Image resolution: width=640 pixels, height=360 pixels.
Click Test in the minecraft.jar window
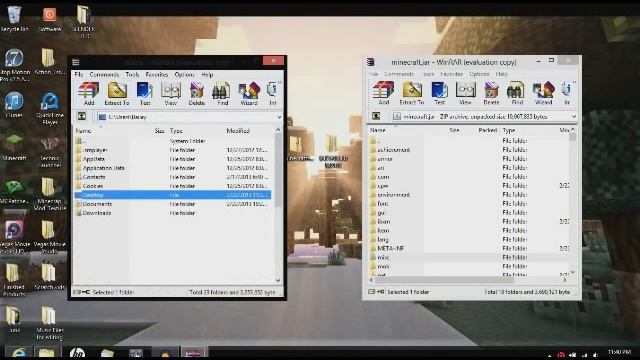pos(439,93)
